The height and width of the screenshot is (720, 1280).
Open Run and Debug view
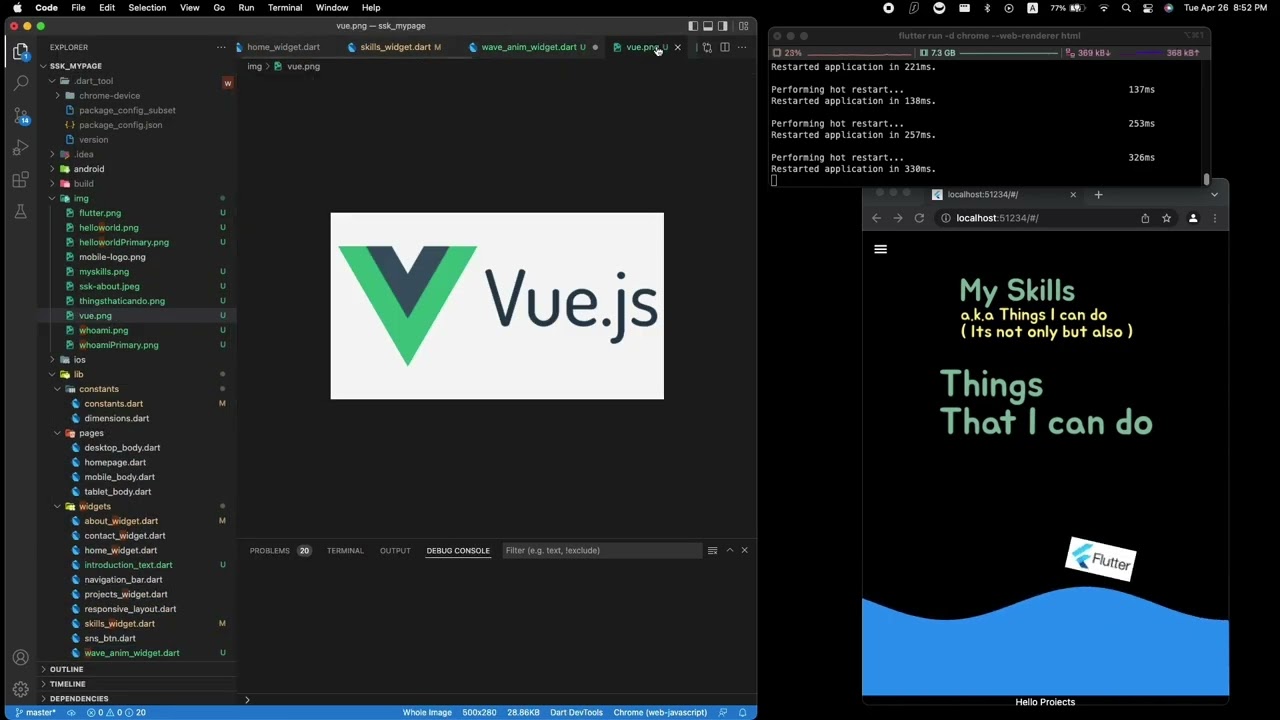click(x=20, y=148)
